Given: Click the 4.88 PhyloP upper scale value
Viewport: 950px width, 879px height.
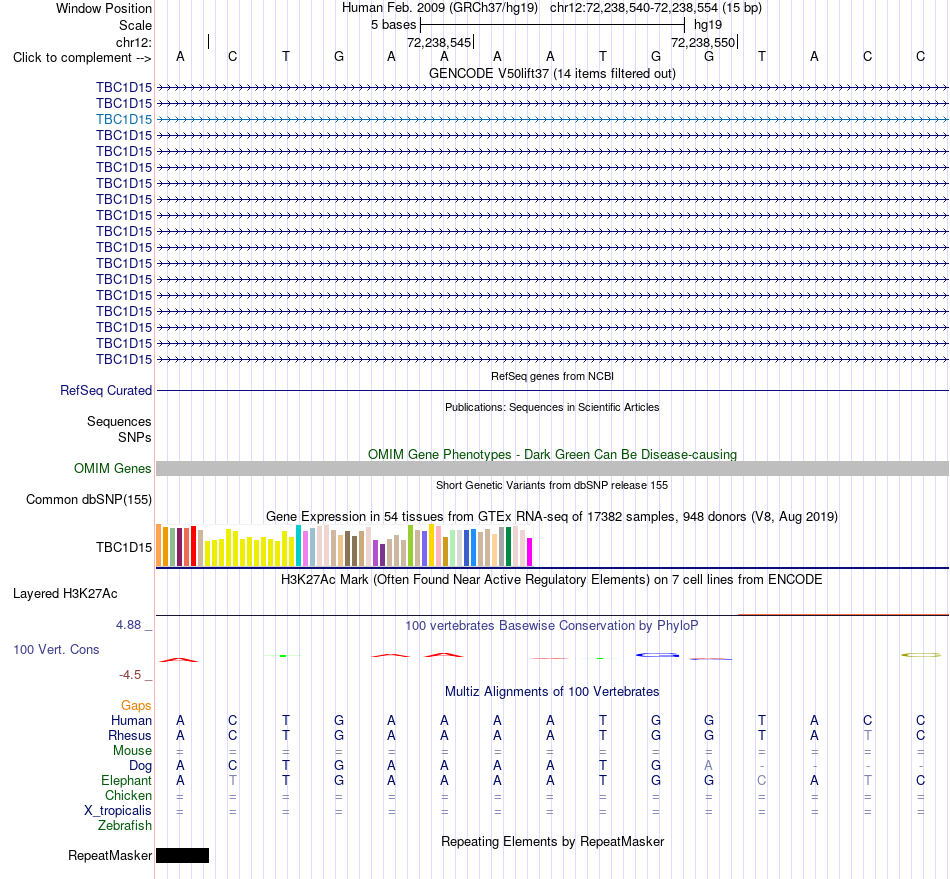Looking at the screenshot, I should click(x=128, y=625).
